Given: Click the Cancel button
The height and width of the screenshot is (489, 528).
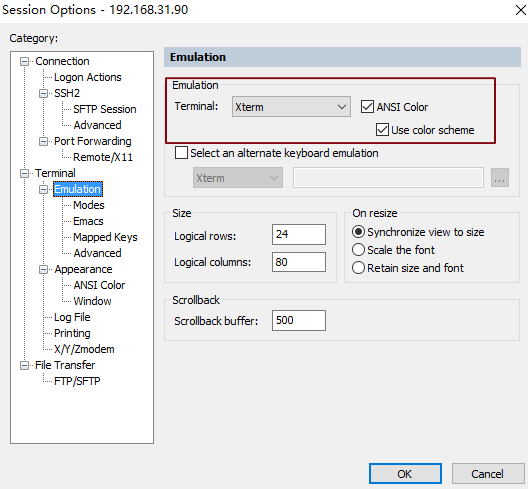Looking at the screenshot, I should tap(488, 474).
